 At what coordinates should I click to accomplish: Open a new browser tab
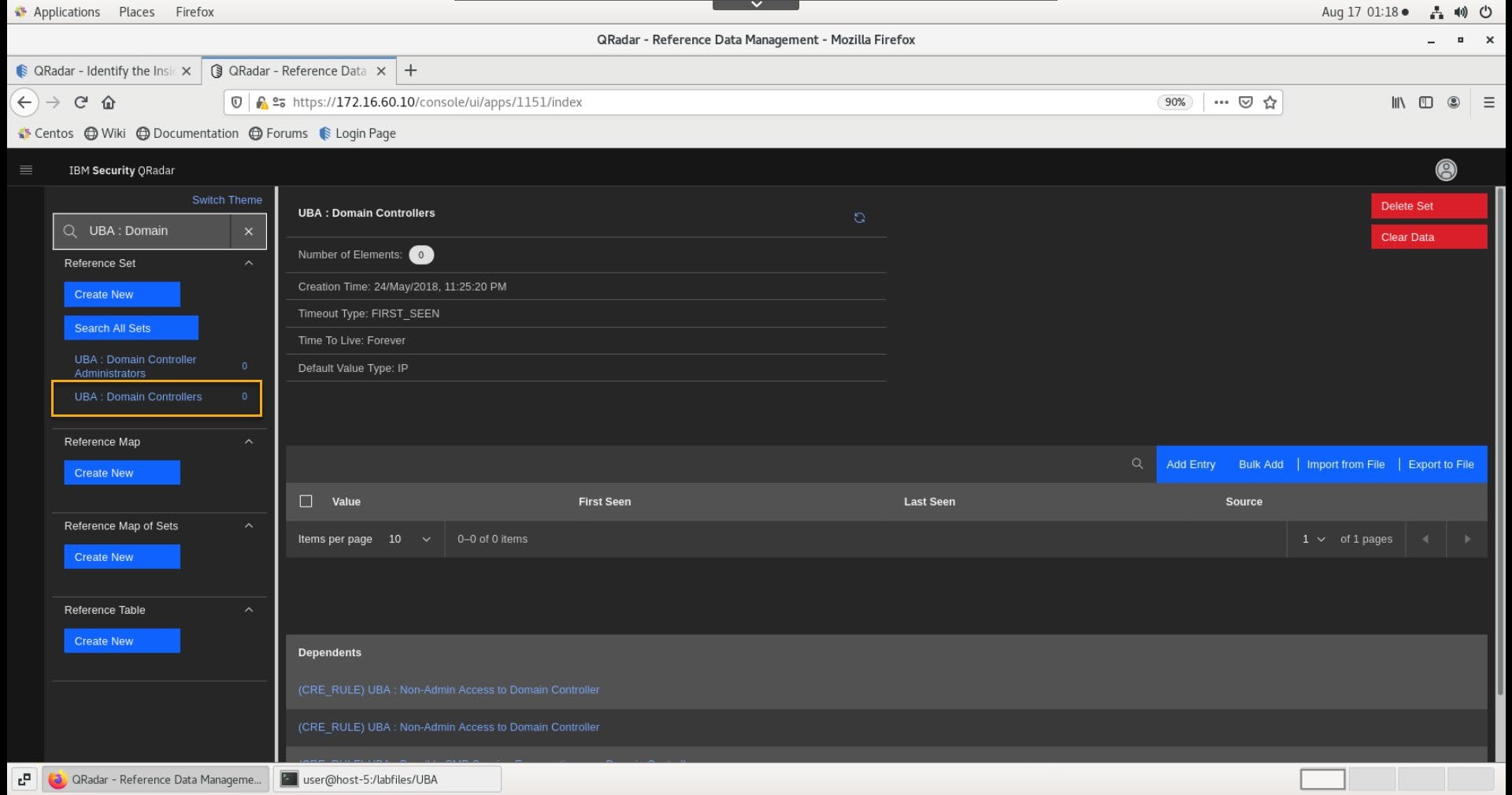(x=410, y=71)
